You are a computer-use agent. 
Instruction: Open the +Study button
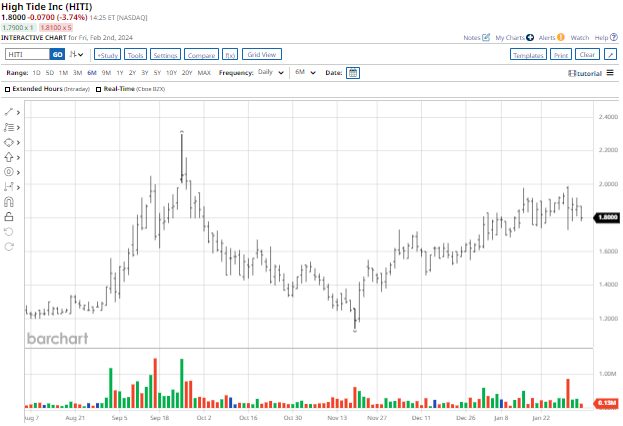pyautogui.click(x=108, y=55)
